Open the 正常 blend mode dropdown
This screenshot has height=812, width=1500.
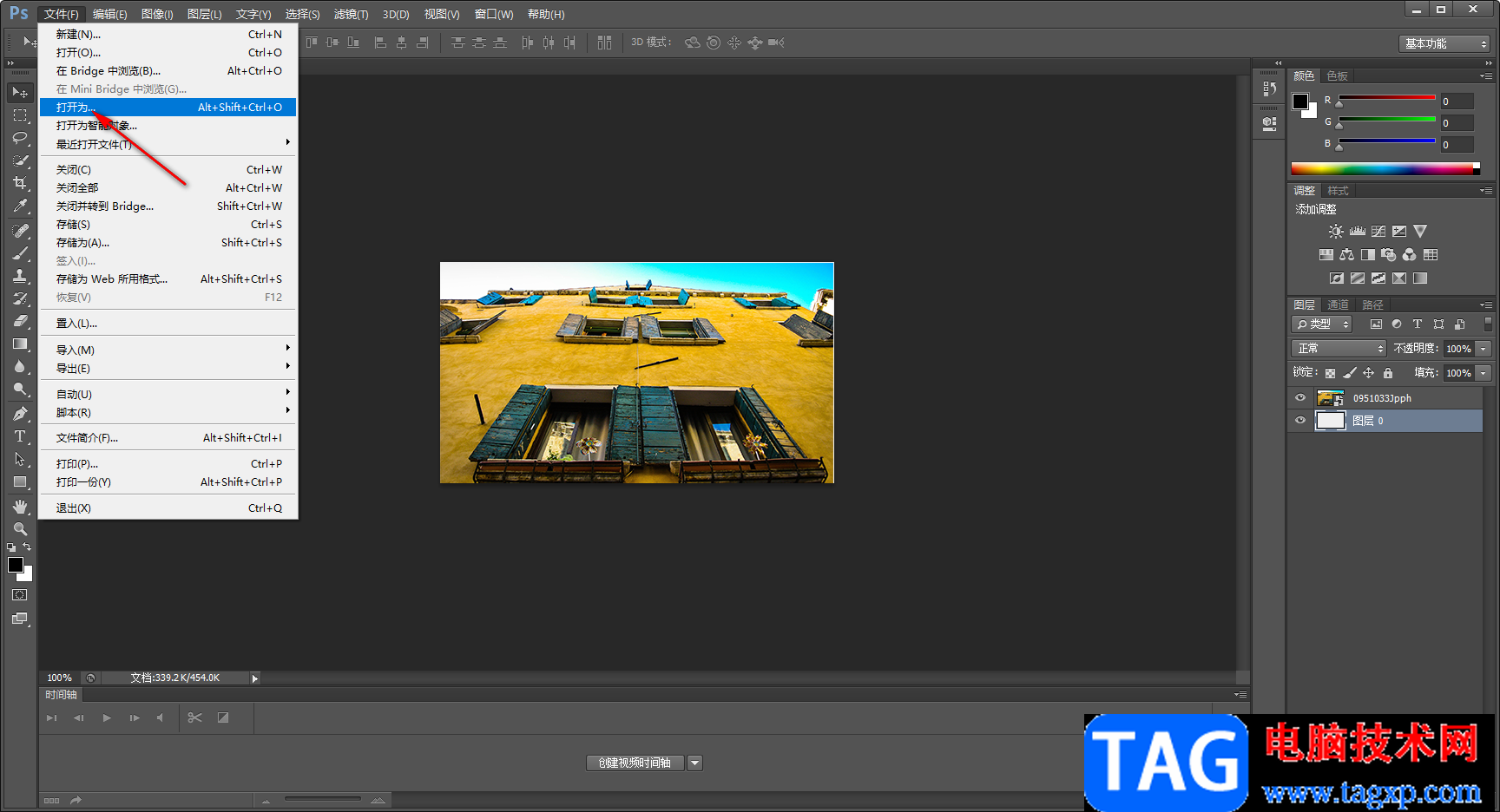pyautogui.click(x=1338, y=348)
